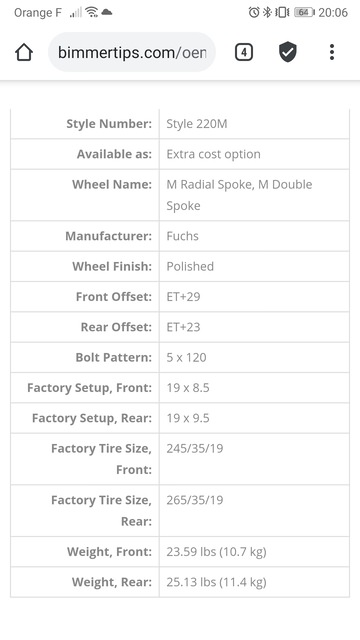Tap the Weight, Rear 25.13 lbs value
This screenshot has width=360, height=640.
click(216, 582)
